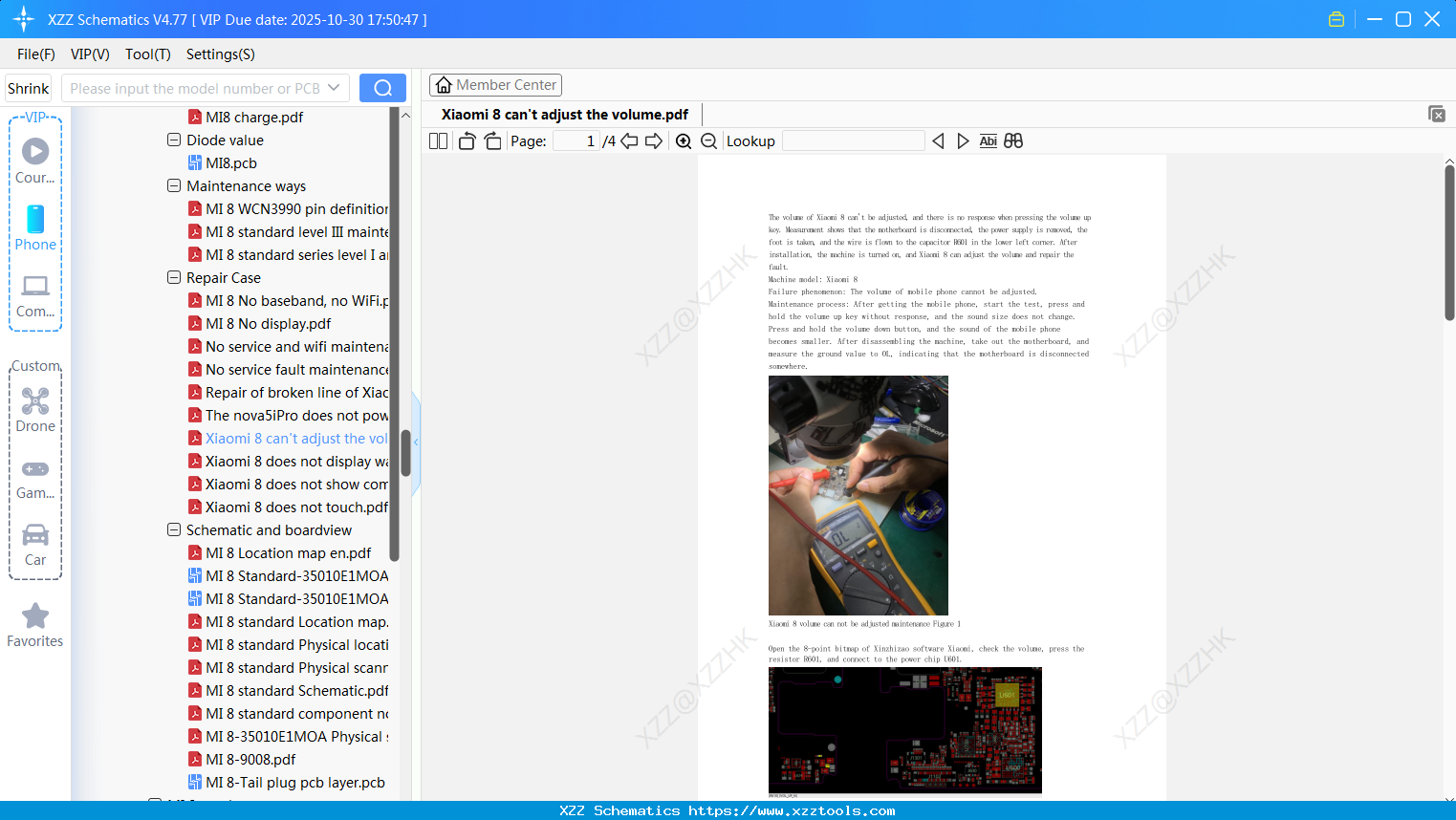Click the home icon on Member Center
The width and height of the screenshot is (1456, 820).
tap(444, 85)
